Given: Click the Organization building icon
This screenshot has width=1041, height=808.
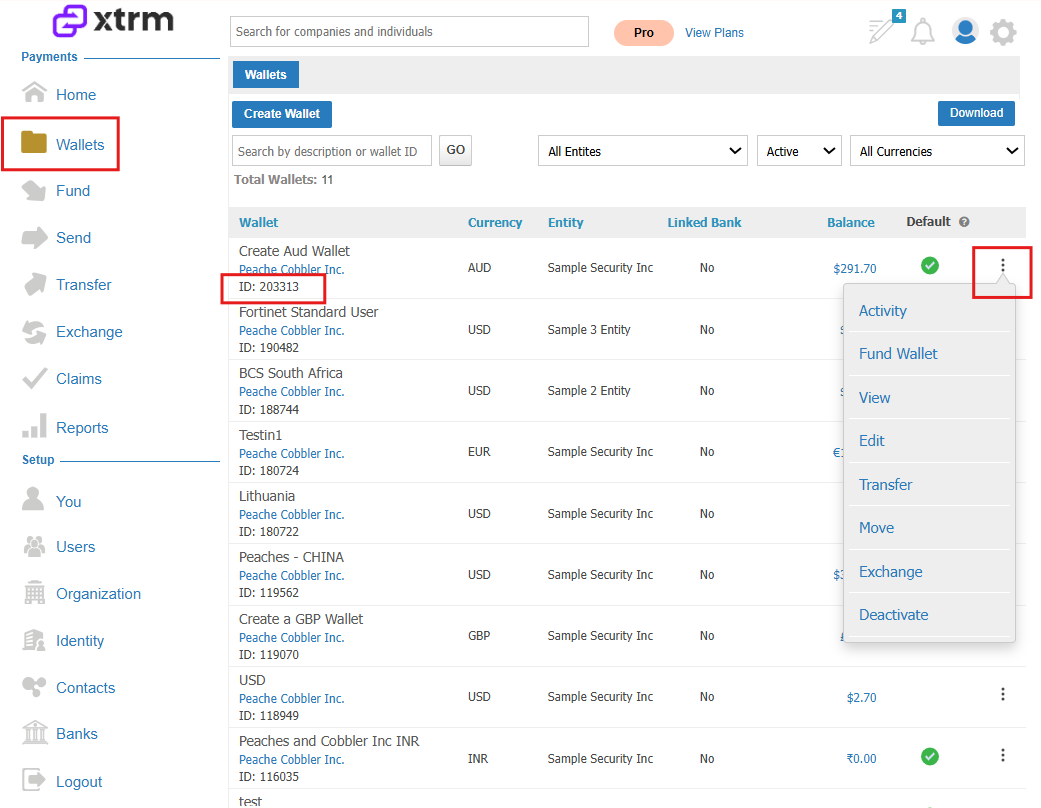Looking at the screenshot, I should (35, 593).
